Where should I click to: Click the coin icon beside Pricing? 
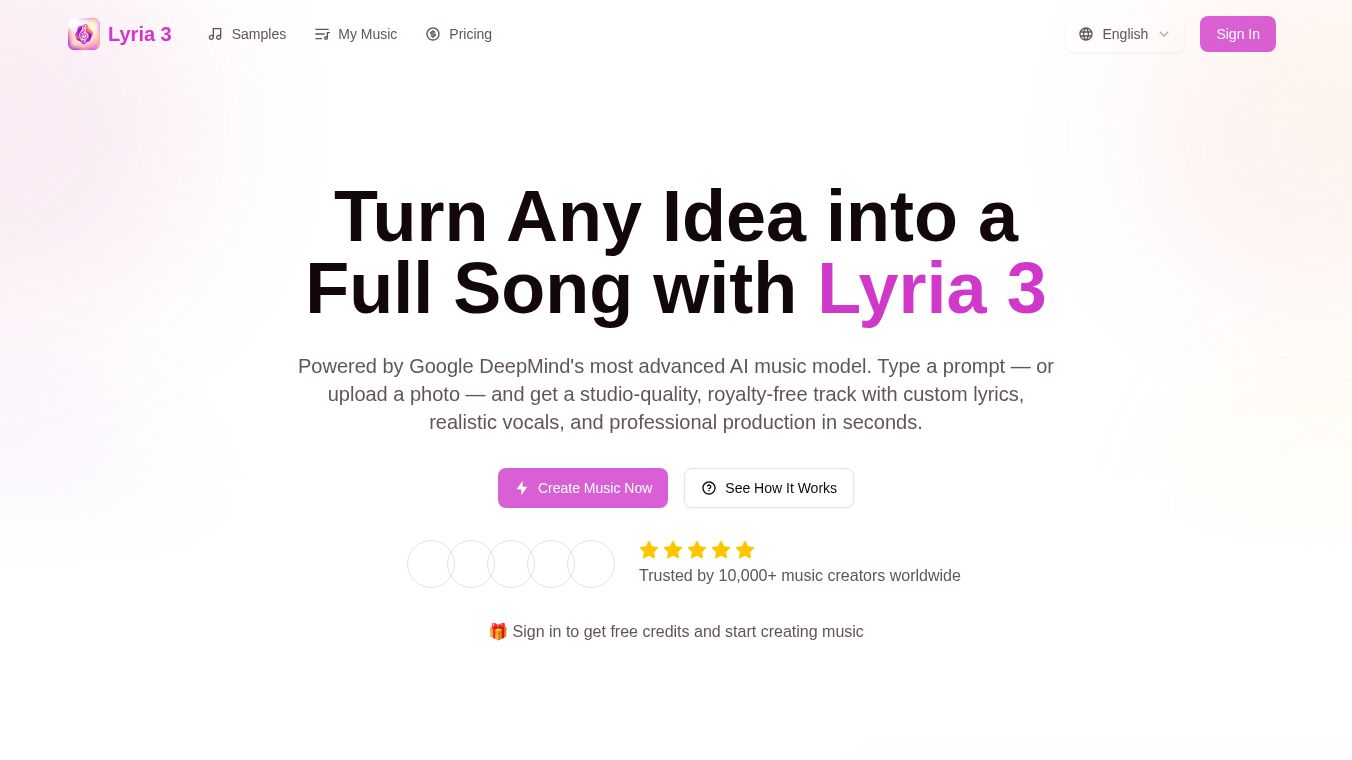click(x=433, y=34)
